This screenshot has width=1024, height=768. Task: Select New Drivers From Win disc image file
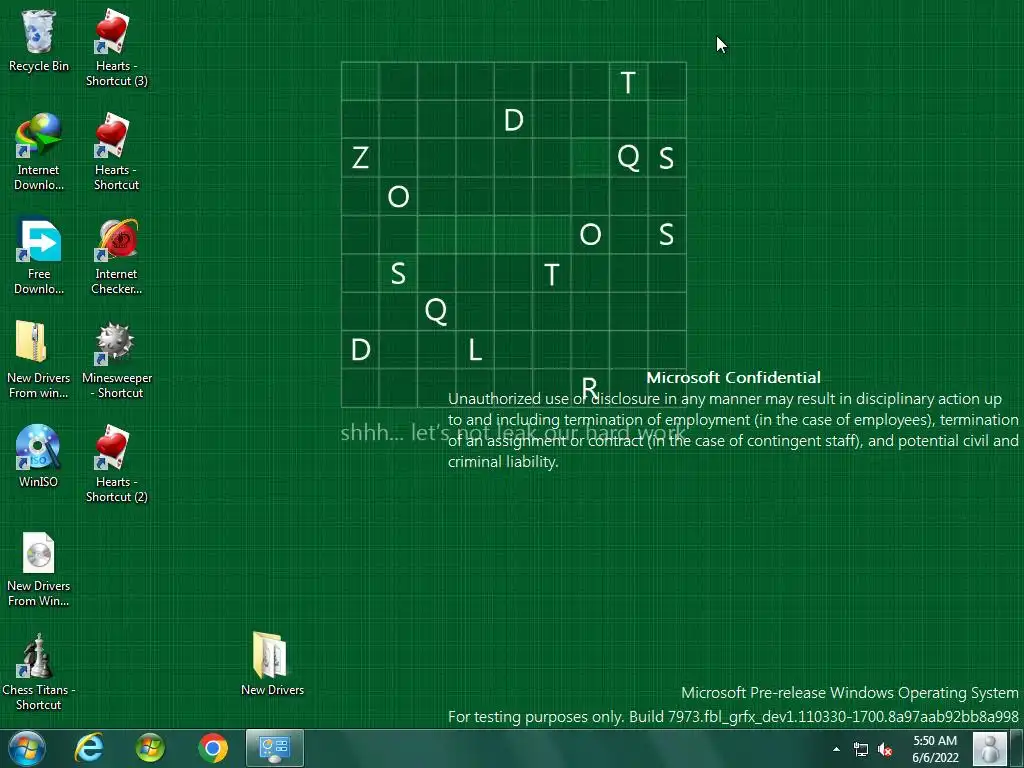39,569
